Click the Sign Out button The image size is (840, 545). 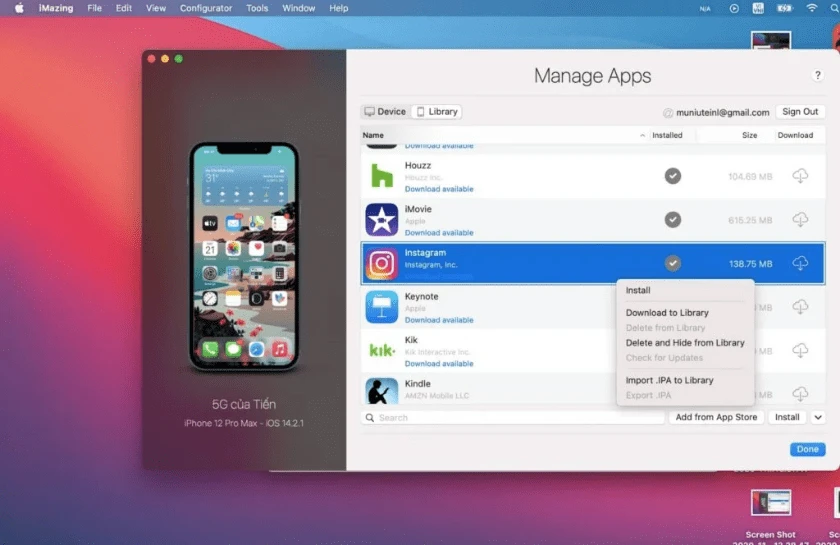tap(800, 111)
